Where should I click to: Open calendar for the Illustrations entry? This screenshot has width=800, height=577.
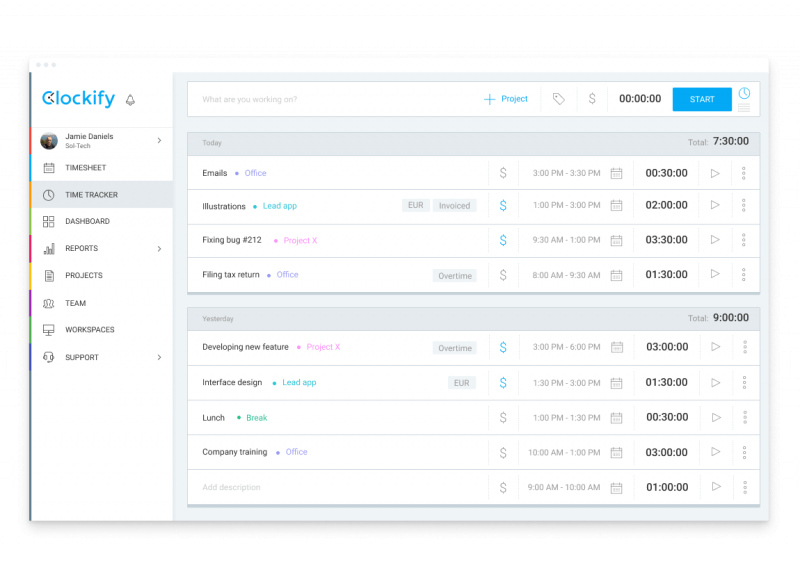(616, 206)
